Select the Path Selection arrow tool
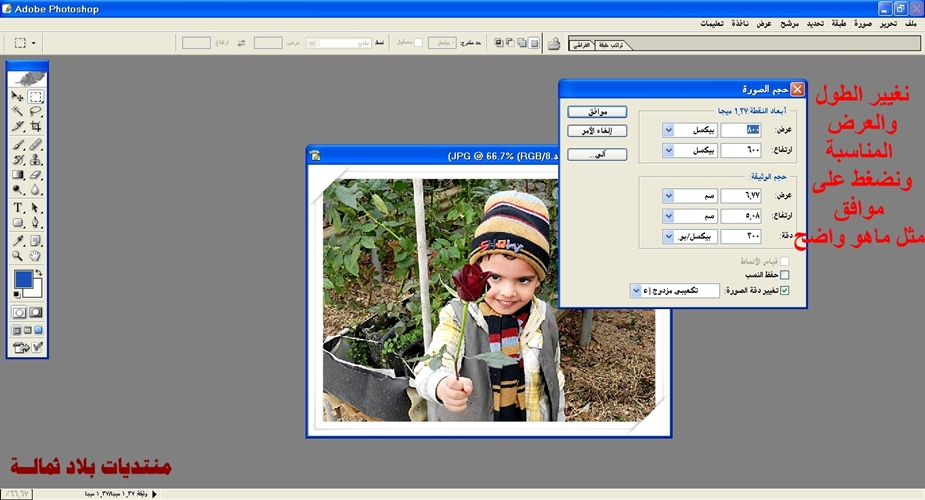The width and height of the screenshot is (925, 500). click(35, 208)
